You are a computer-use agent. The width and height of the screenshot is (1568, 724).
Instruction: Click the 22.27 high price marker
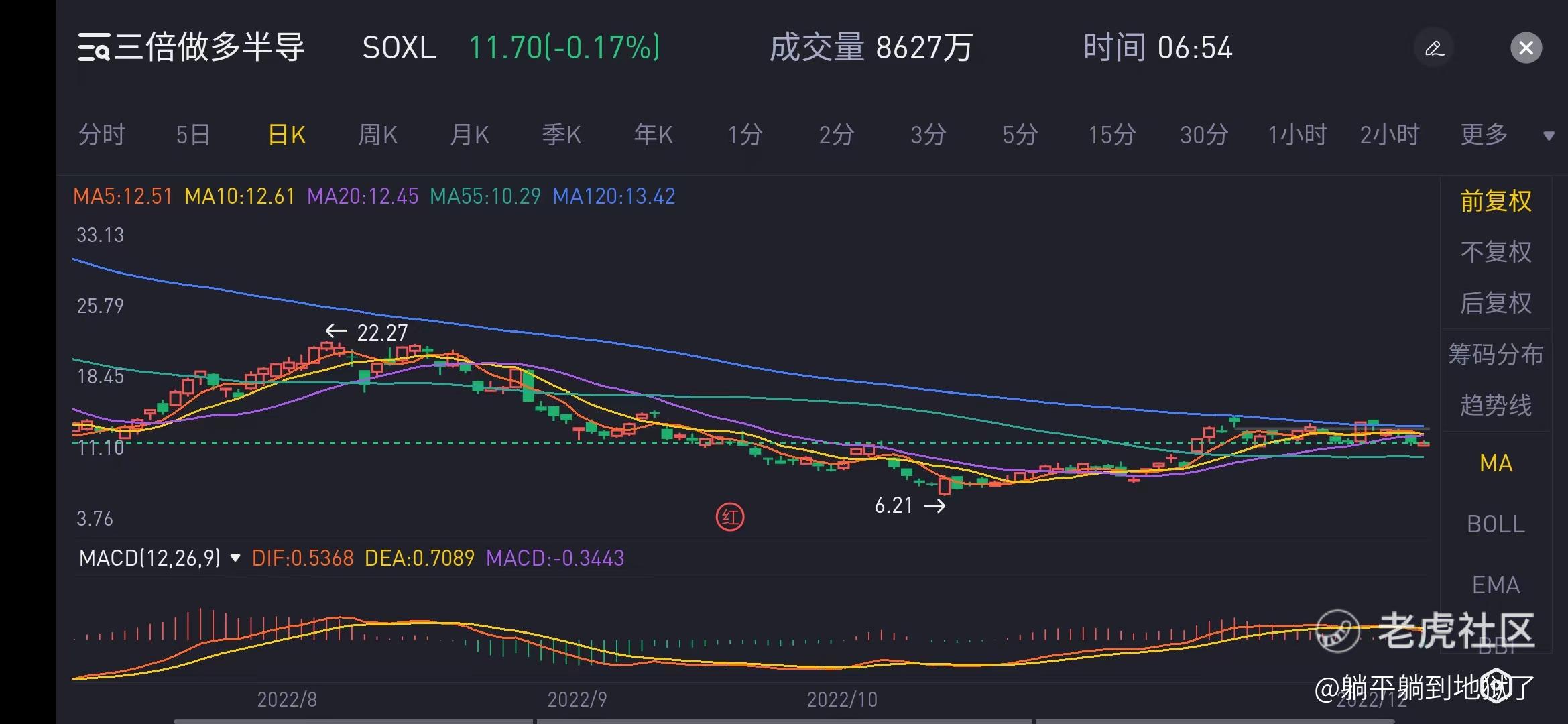(x=381, y=333)
